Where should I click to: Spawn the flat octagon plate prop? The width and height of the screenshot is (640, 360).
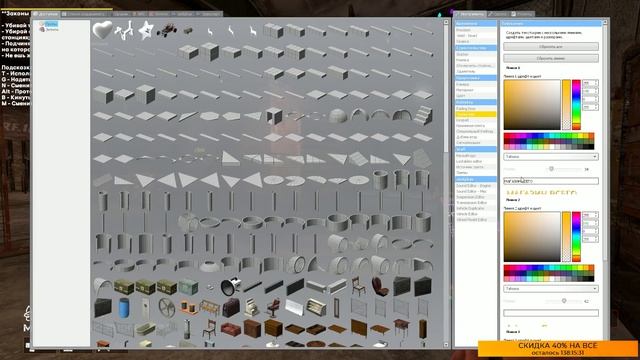209,116
